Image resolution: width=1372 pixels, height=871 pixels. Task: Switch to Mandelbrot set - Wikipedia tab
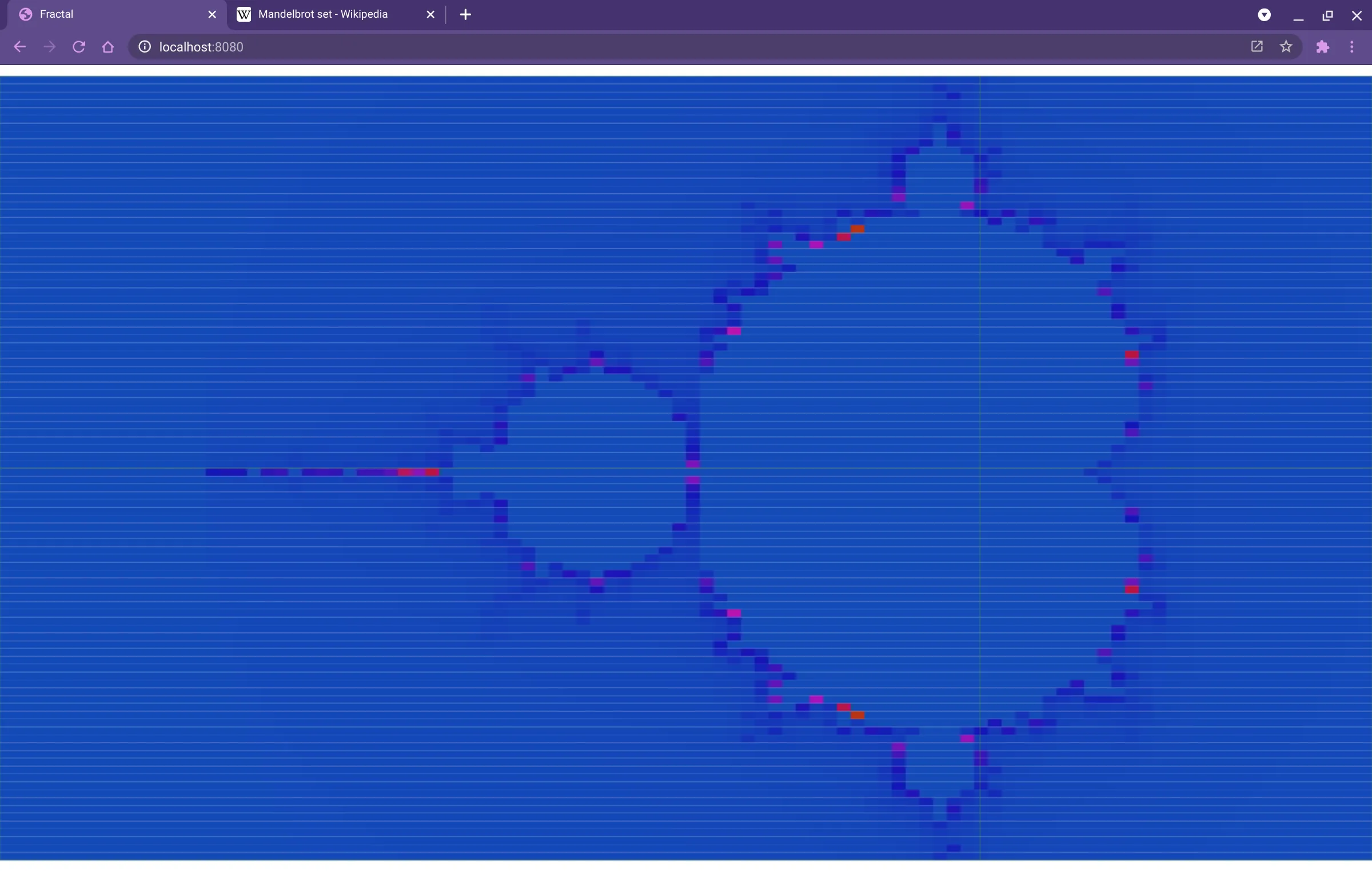[336, 14]
